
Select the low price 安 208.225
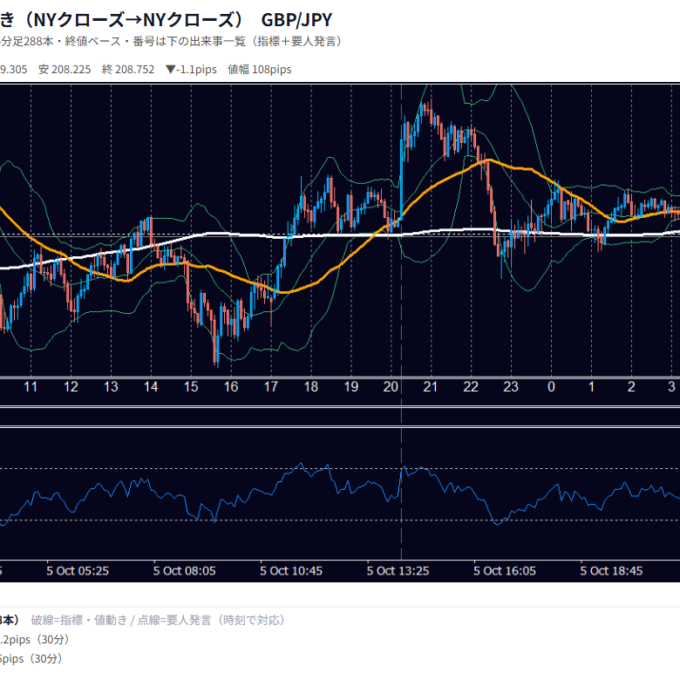(x=65, y=69)
